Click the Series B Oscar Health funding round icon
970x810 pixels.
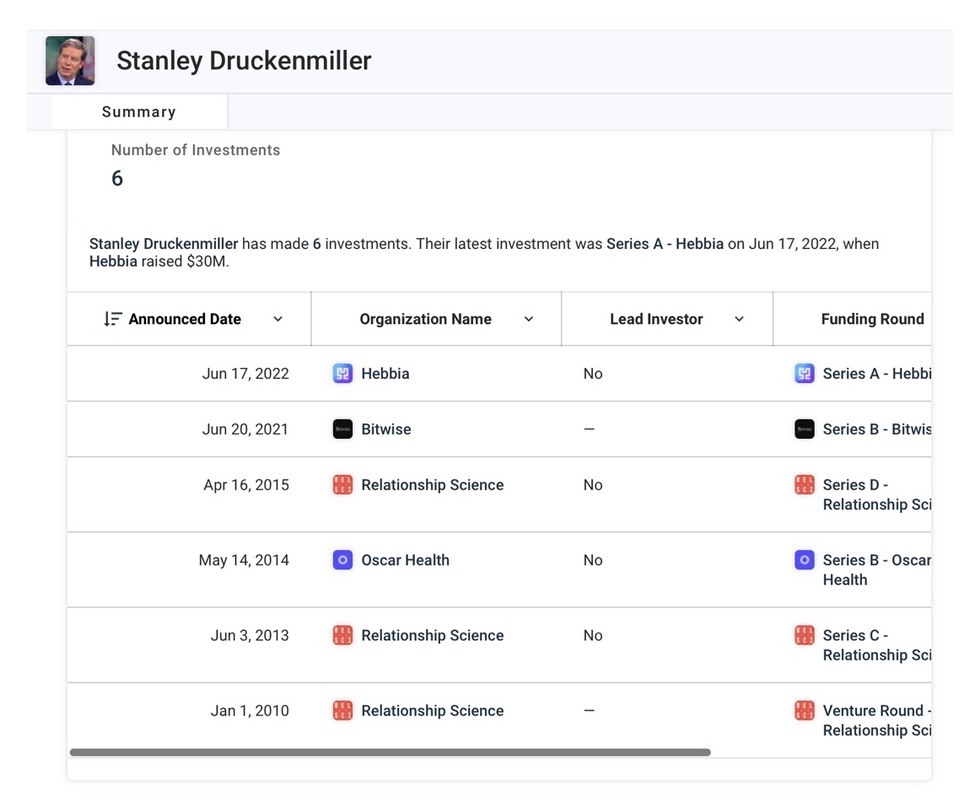point(804,560)
